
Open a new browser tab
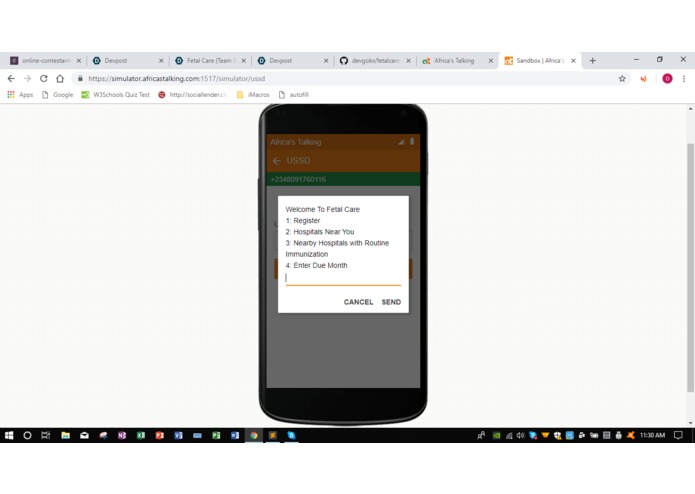click(x=593, y=61)
